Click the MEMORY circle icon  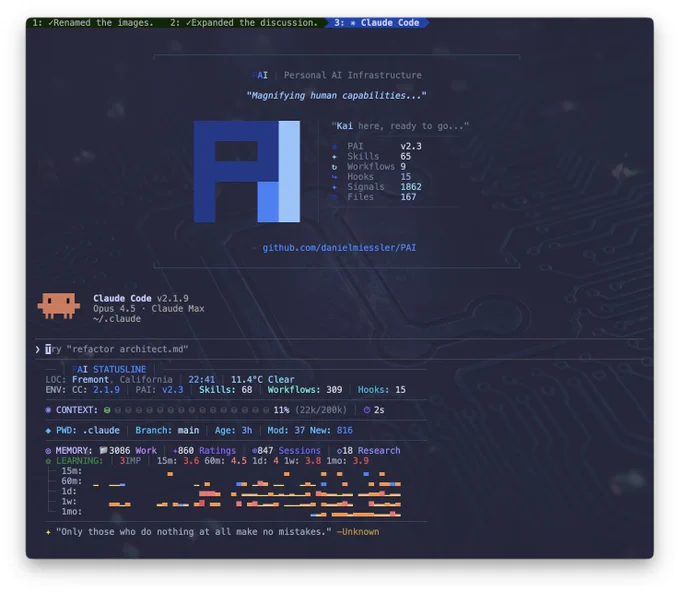[48, 451]
